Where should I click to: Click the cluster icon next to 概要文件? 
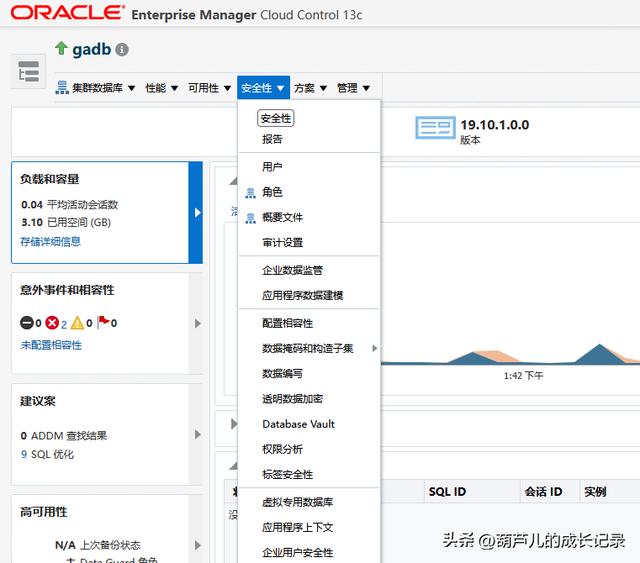click(250, 218)
